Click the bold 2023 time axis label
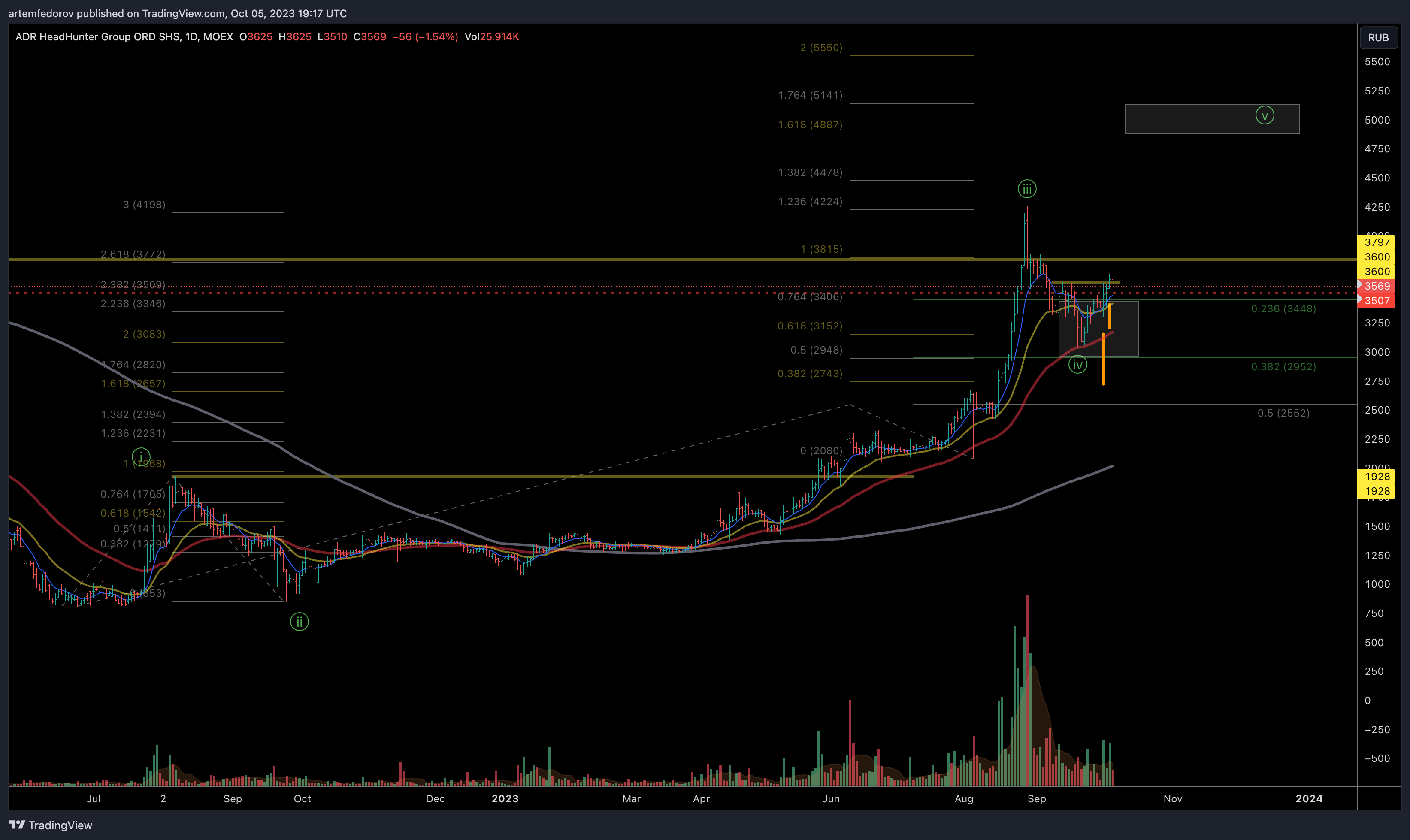The image size is (1410, 840). pos(505,799)
